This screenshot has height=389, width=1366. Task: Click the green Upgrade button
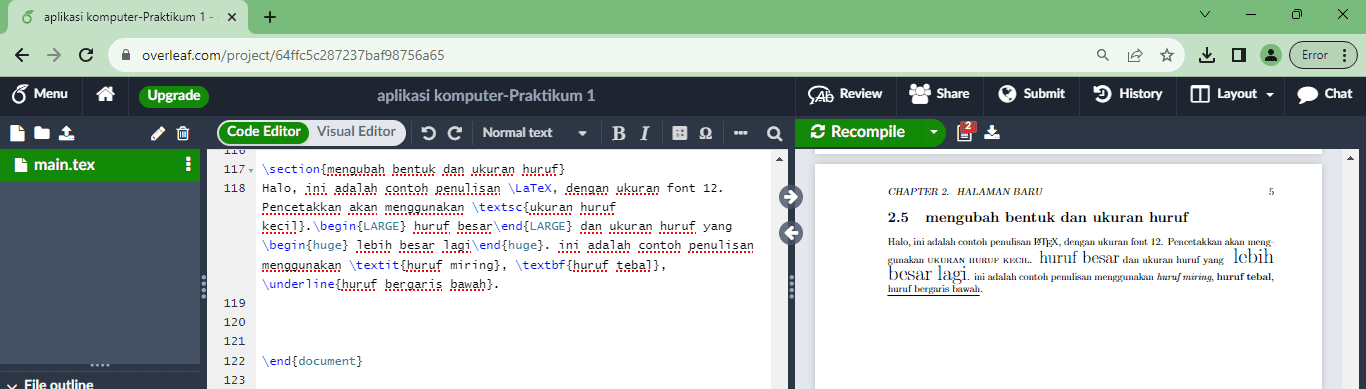click(174, 96)
